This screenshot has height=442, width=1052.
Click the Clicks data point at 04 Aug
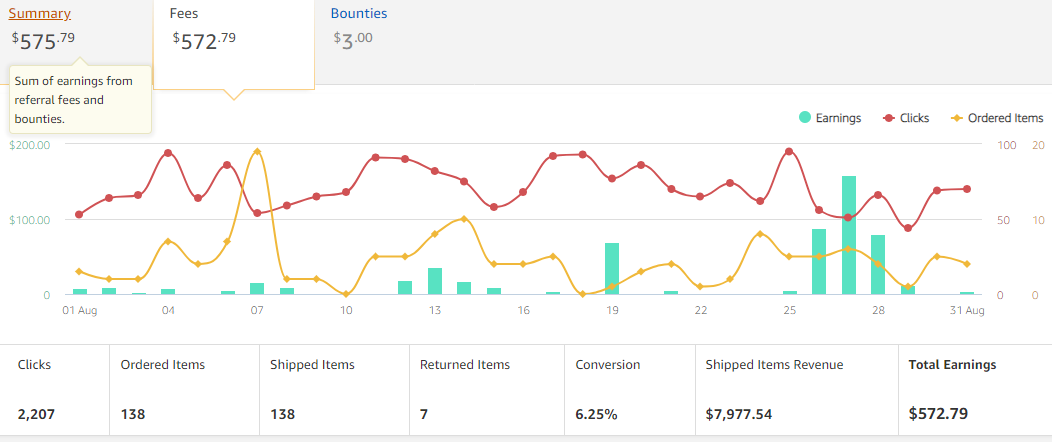click(168, 153)
